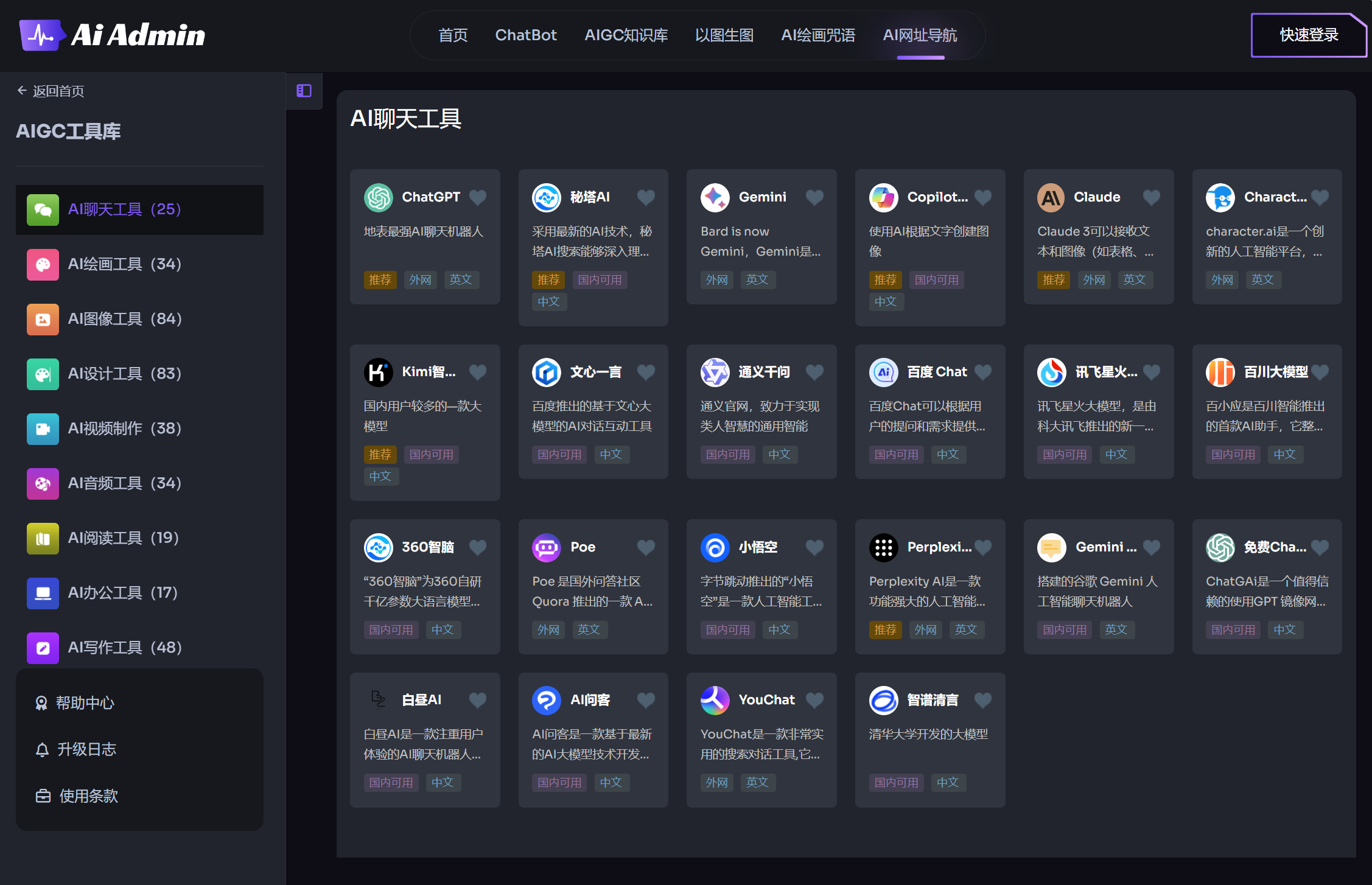Viewport: 1372px width, 885px height.
Task: Select AI办公工具 (17) category
Action: (139, 593)
